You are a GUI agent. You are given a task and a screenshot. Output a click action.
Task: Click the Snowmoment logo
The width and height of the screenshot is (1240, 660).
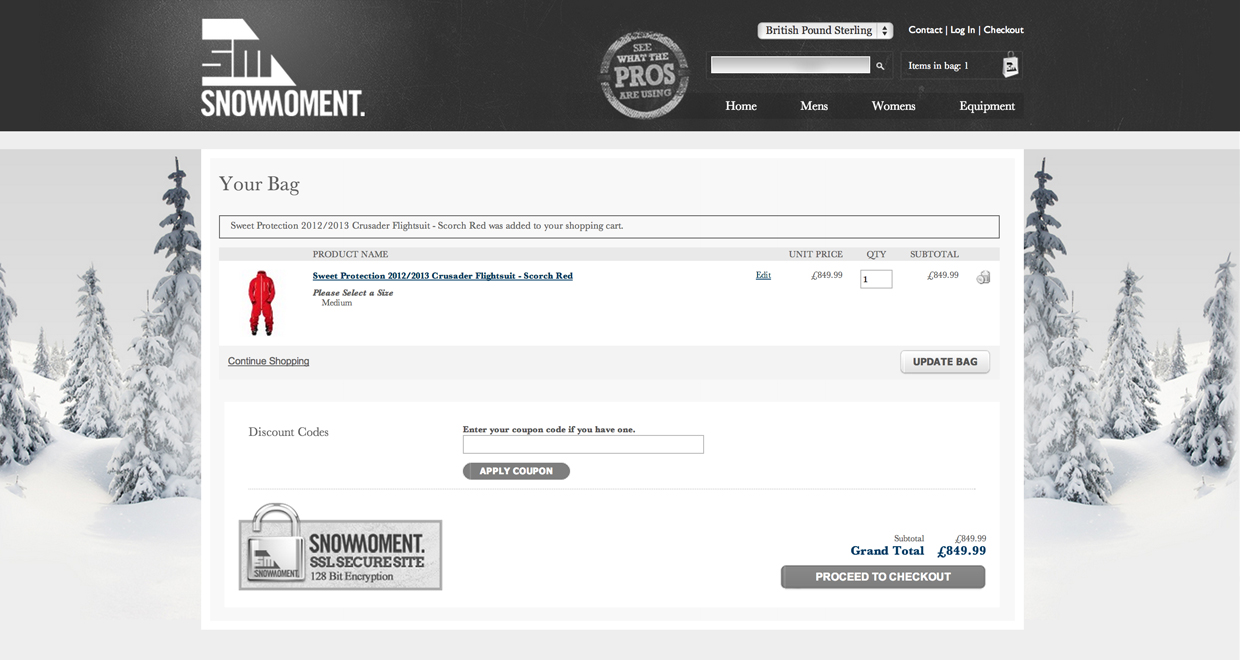(x=282, y=67)
